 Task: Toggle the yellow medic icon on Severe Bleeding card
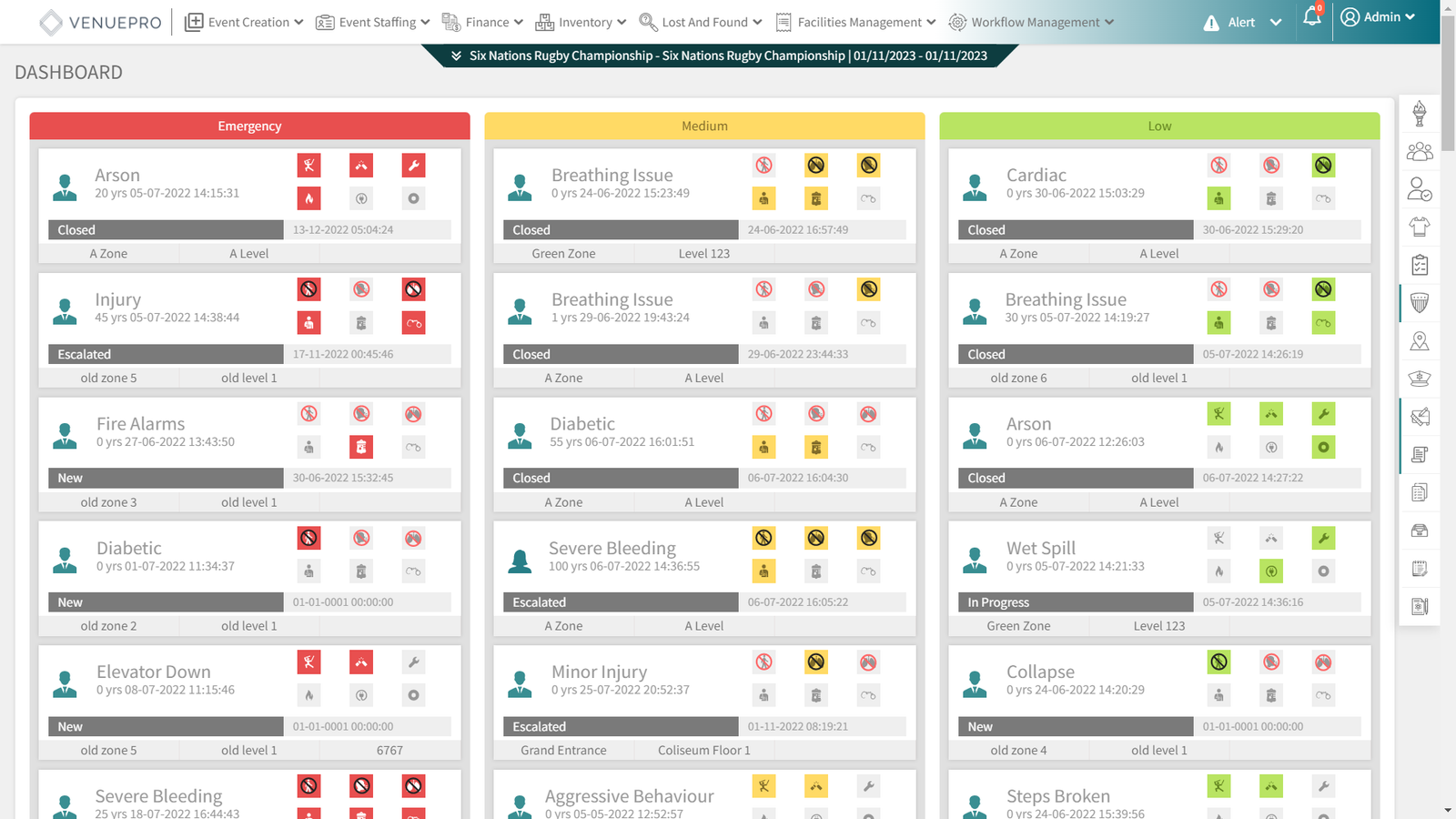click(x=763, y=571)
